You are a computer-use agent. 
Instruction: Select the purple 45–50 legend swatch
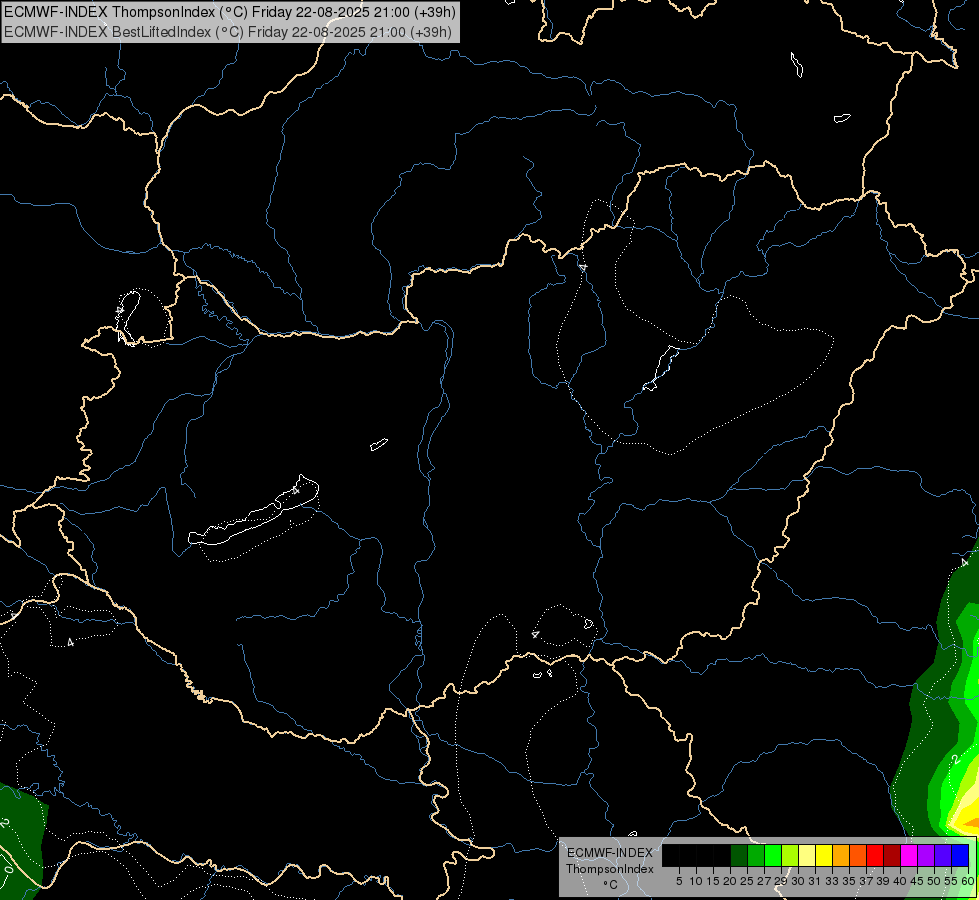click(926, 855)
